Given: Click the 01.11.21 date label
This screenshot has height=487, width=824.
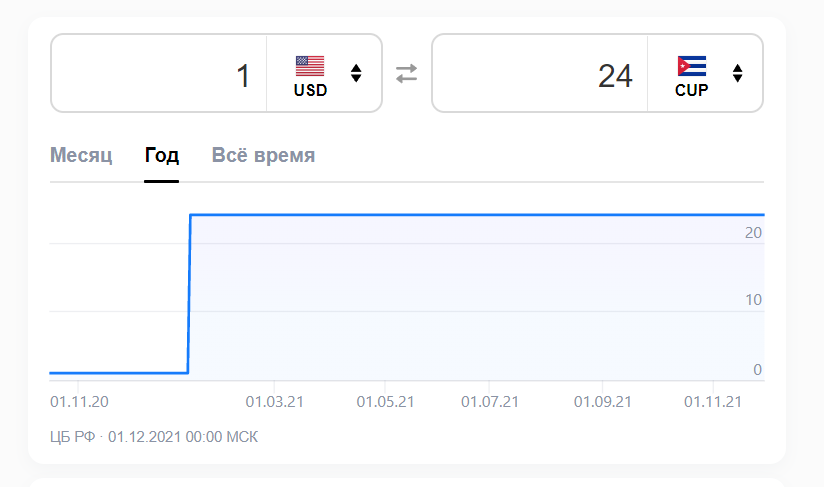Looking at the screenshot, I should point(712,402).
